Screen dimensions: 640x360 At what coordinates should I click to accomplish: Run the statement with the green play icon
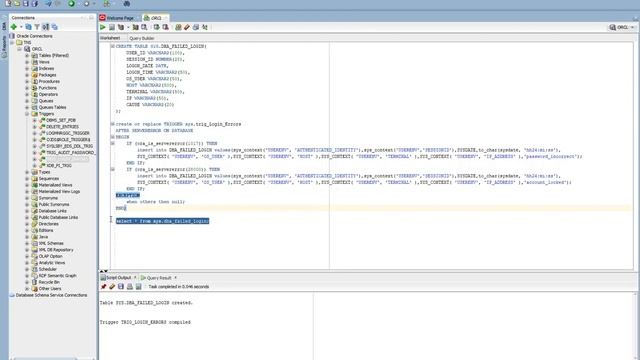(x=102, y=27)
